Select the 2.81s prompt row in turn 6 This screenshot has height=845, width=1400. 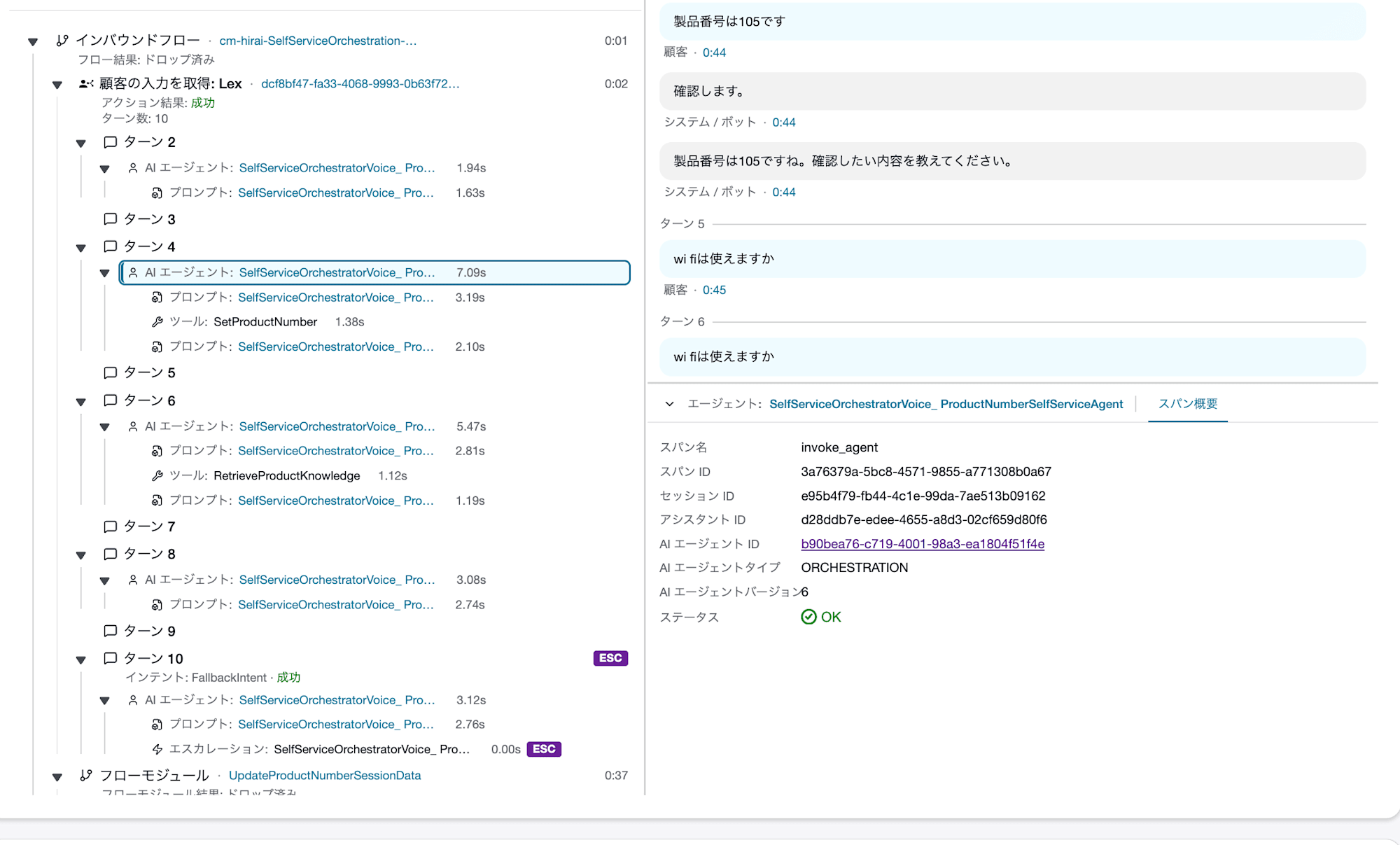click(318, 451)
